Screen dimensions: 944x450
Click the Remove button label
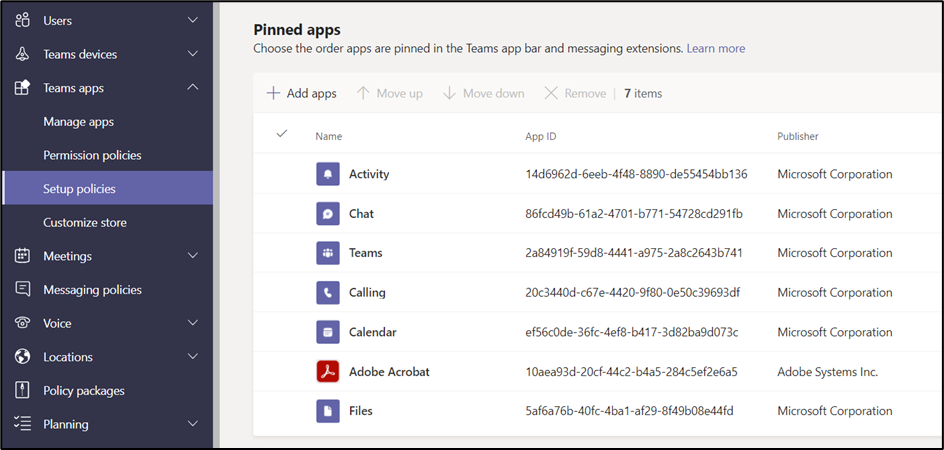coord(585,93)
